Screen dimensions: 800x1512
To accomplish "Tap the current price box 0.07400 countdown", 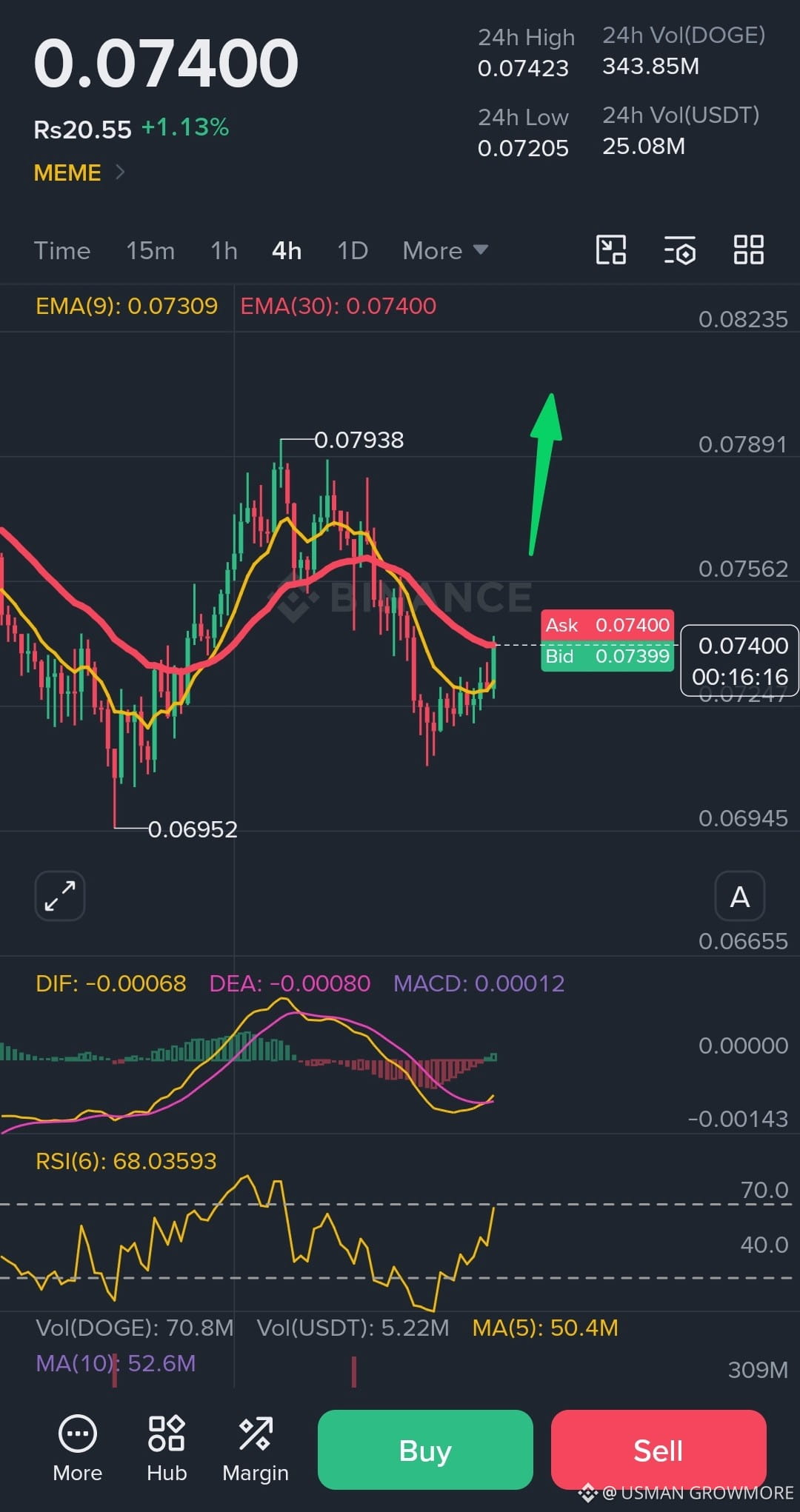I will tap(739, 660).
